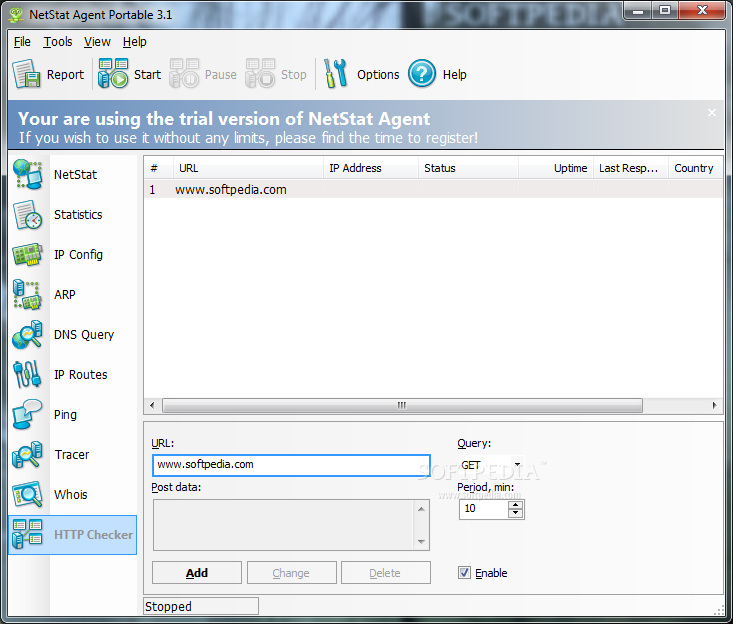Screen dimensions: 733x624
Task: Open the File menu
Action: 22,42
